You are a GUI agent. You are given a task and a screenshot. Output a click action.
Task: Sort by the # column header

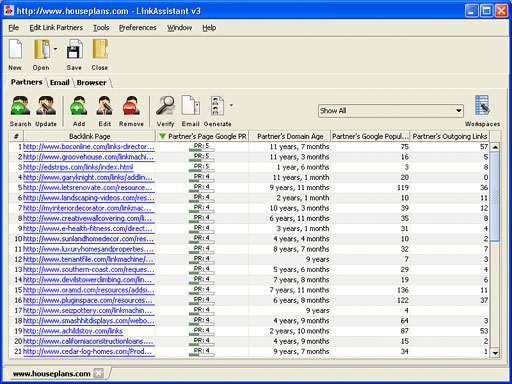coord(16,136)
